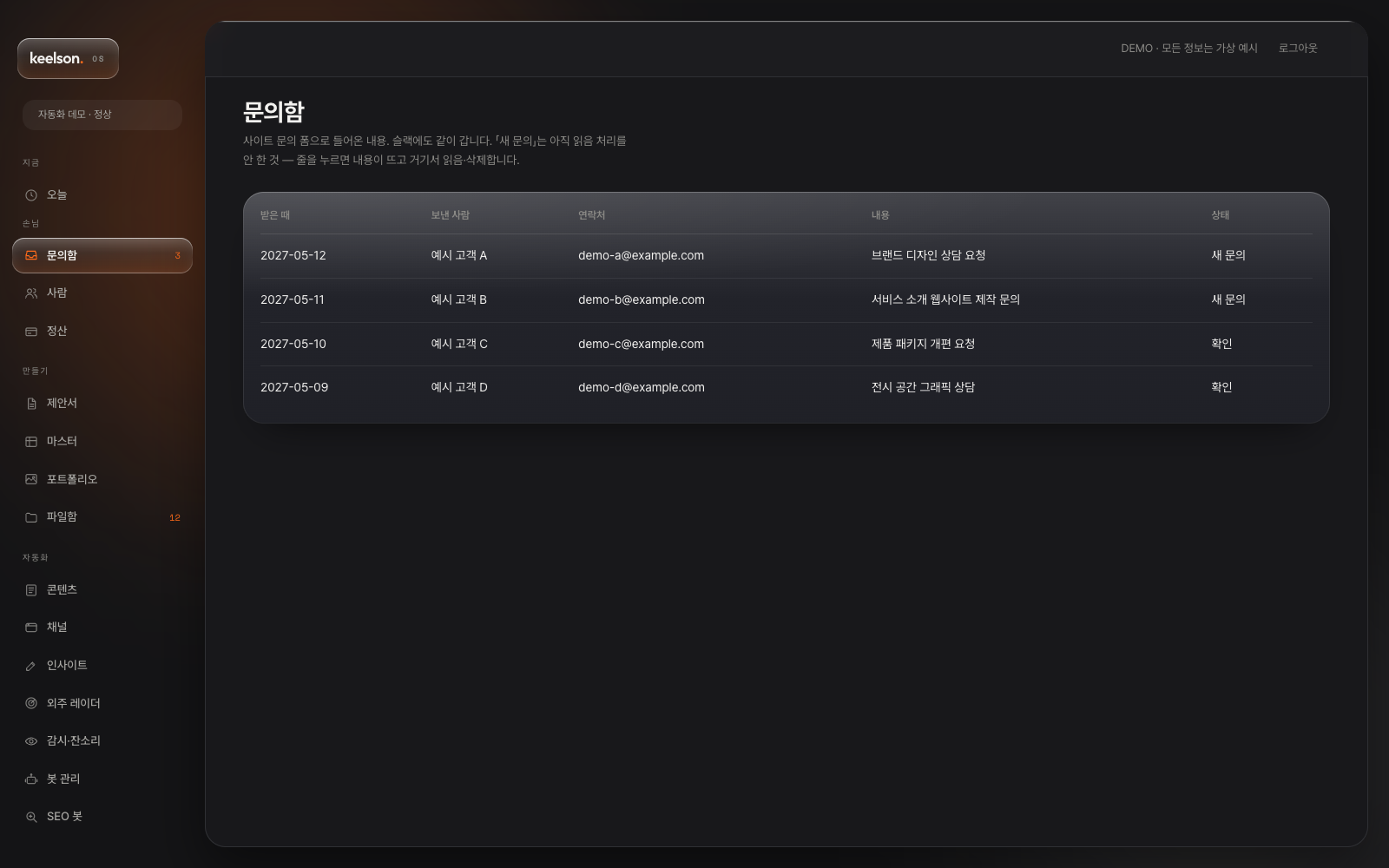Click the 전시 공간 그래픽 상담 cell
This screenshot has height=868, width=1389.
[923, 387]
